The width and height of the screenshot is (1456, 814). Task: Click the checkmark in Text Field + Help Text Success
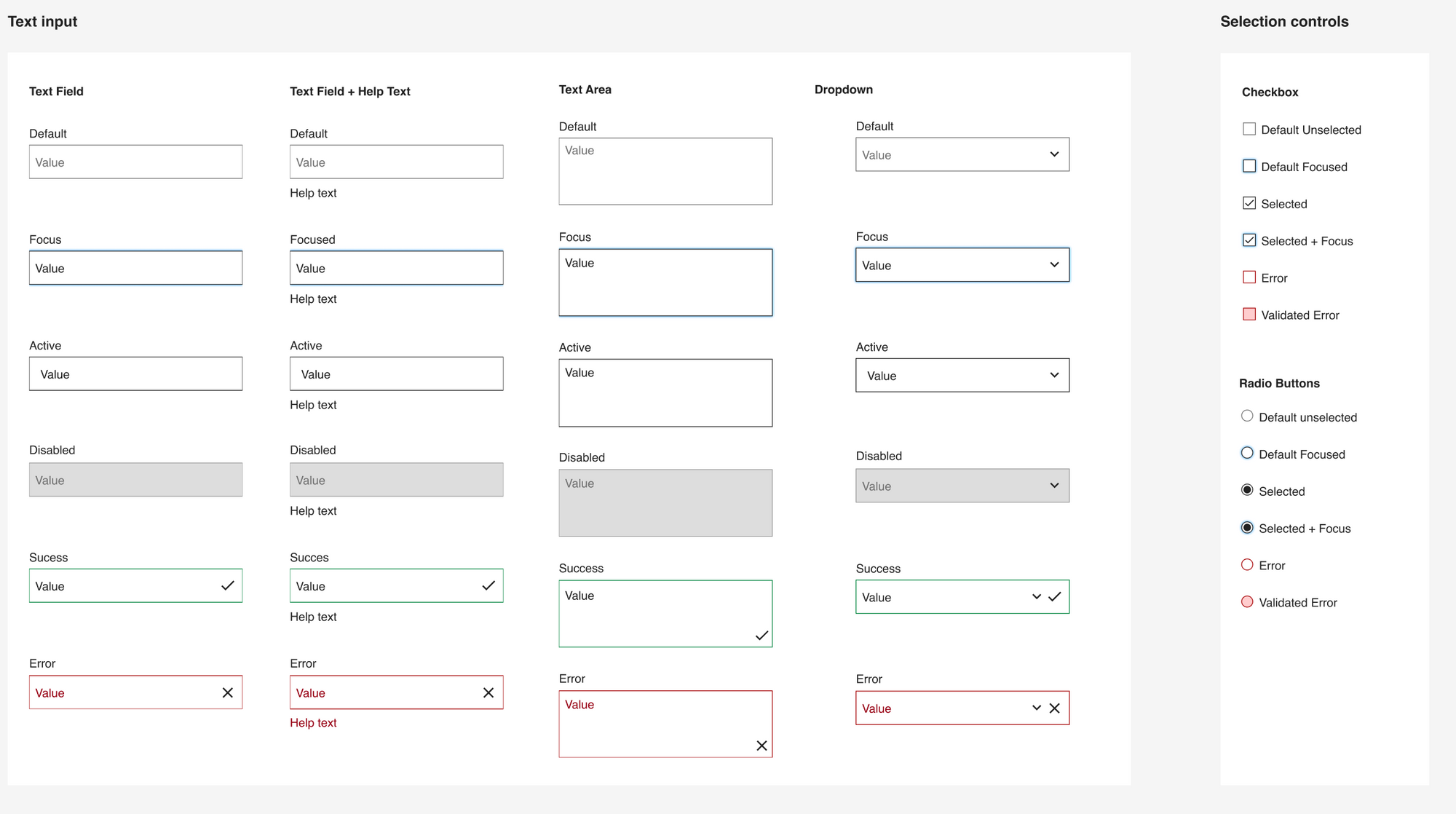point(487,586)
